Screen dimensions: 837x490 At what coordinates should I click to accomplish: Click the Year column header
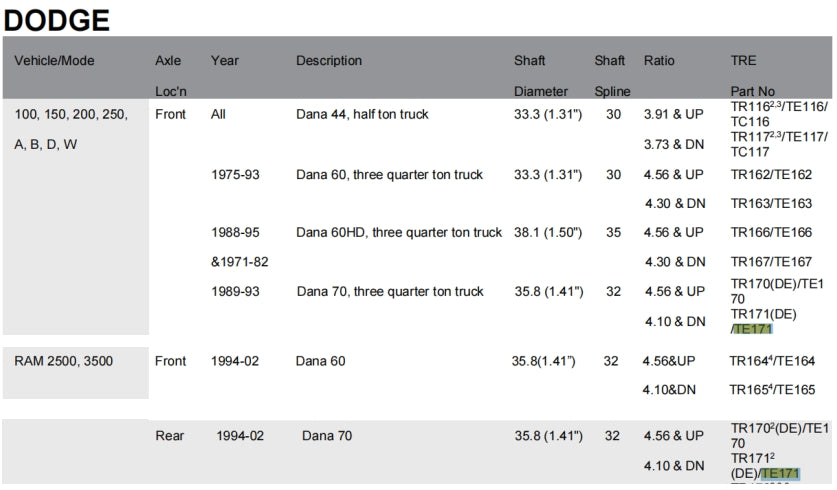tap(225, 61)
